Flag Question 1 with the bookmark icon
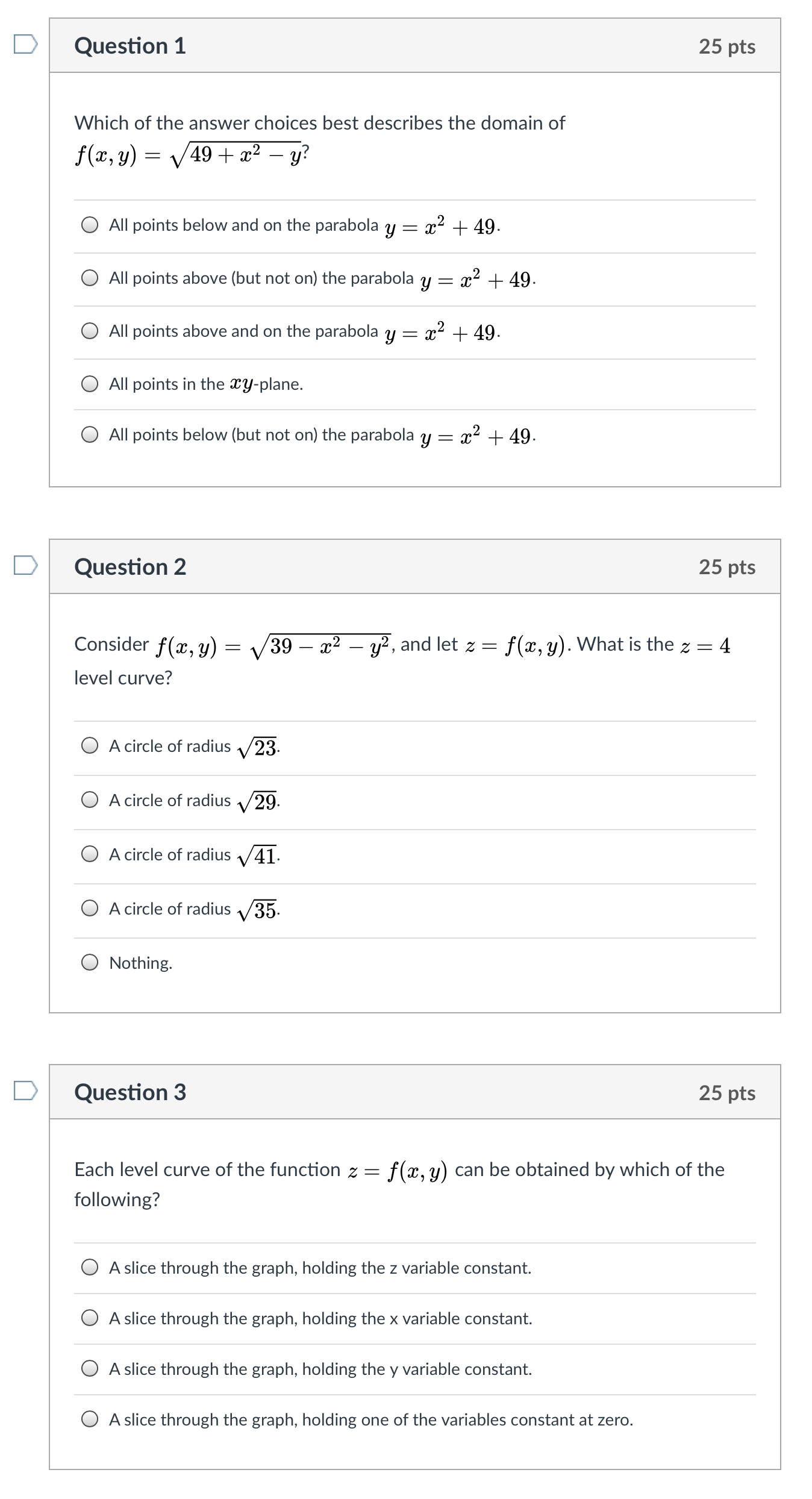The width and height of the screenshot is (812, 1499). point(26,45)
